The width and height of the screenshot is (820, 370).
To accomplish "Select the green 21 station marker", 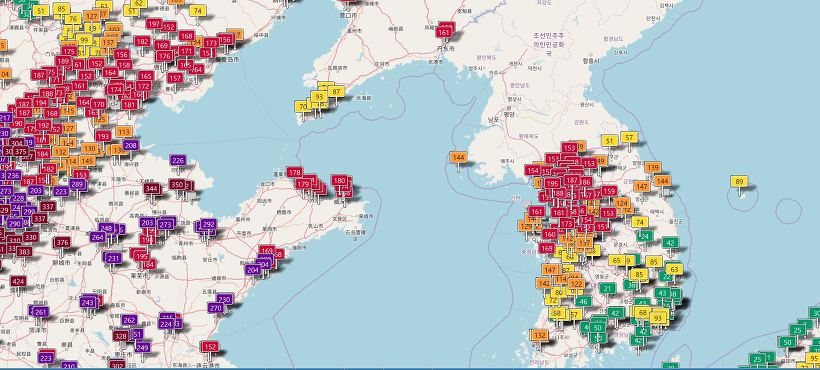I will coord(607,288).
